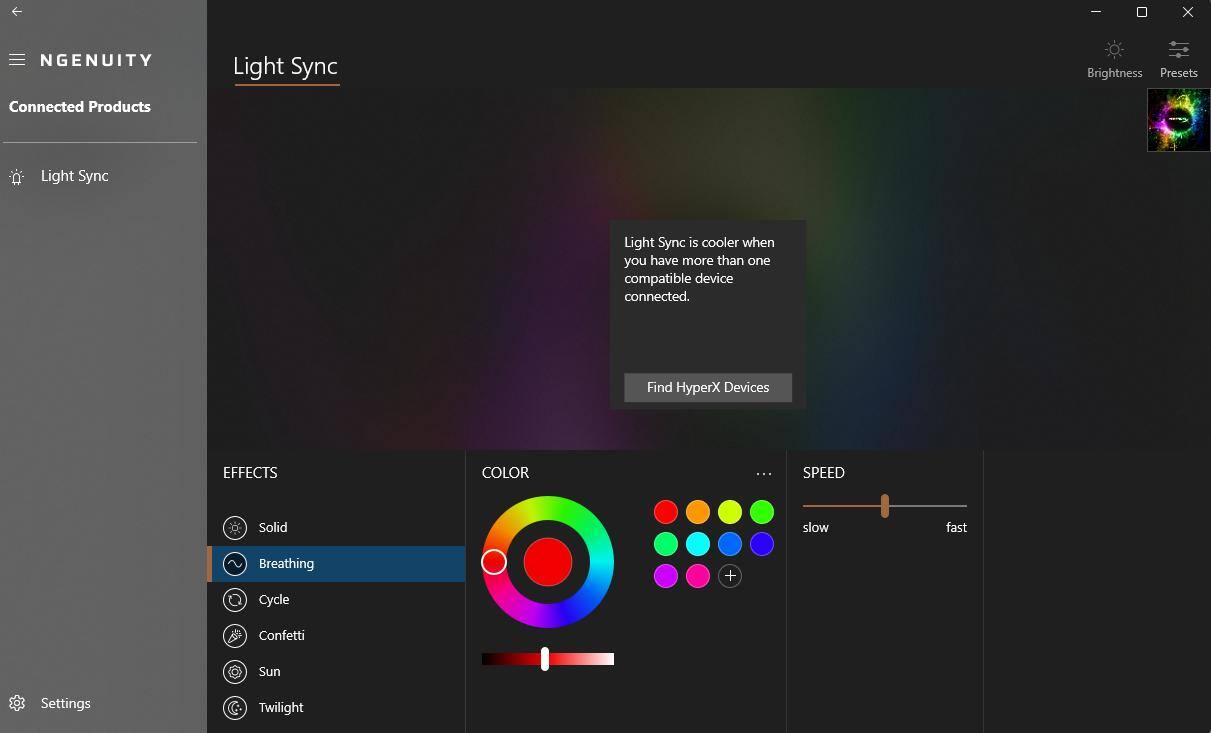Screen dimensions: 1211x733
Task: Click the back arrow icon
Action: [x=17, y=12]
